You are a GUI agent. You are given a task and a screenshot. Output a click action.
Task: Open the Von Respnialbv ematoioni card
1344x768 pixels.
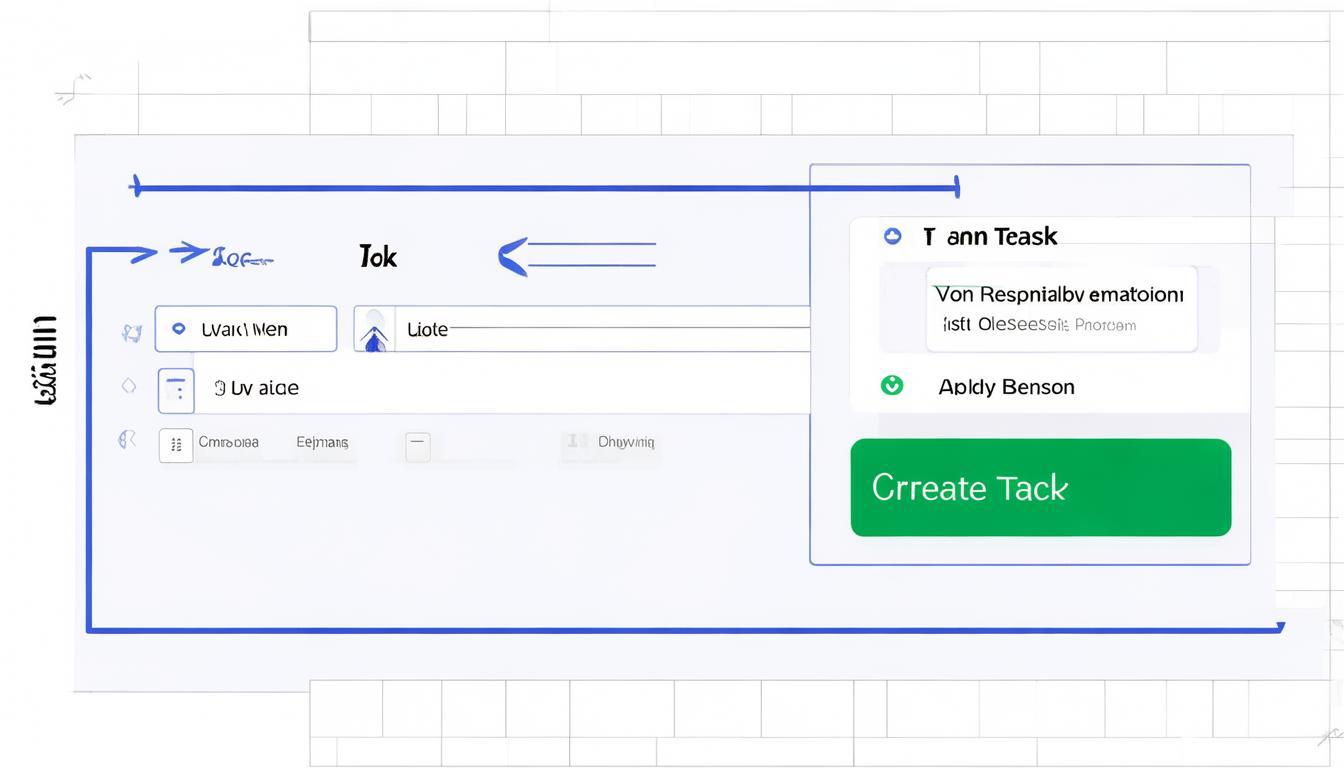click(x=1060, y=308)
